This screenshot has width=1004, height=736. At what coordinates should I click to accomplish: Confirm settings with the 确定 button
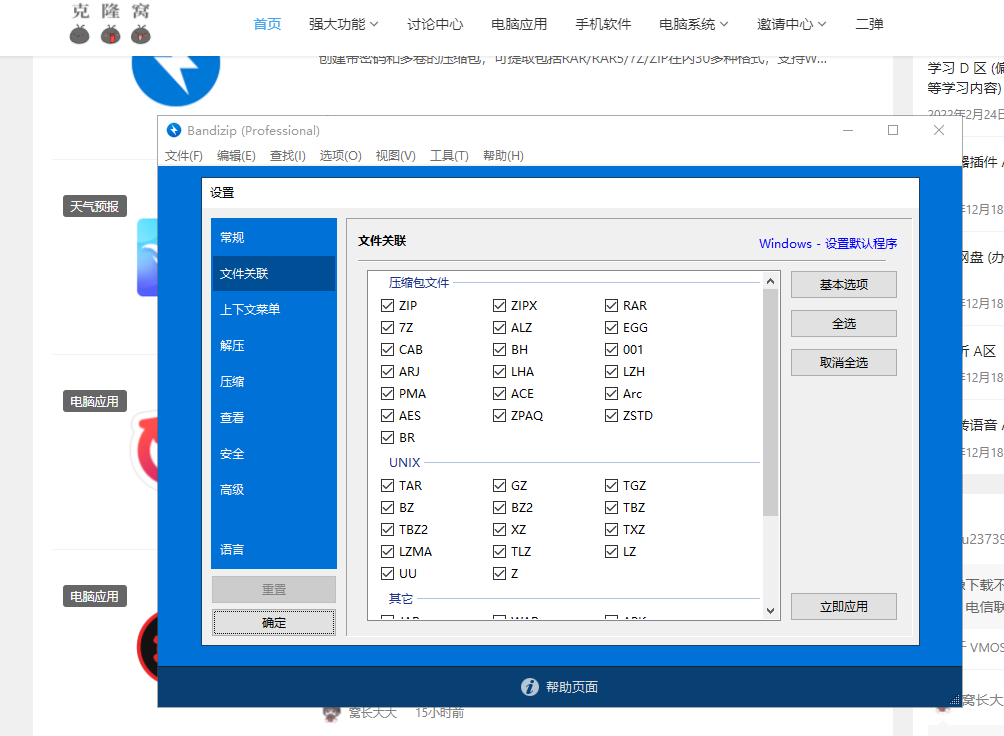274,623
